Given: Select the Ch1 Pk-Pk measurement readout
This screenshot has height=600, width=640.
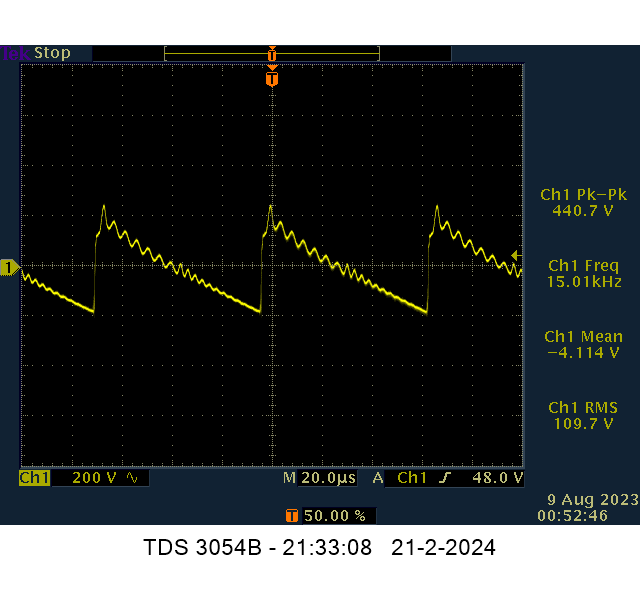Looking at the screenshot, I should pyautogui.click(x=581, y=203).
